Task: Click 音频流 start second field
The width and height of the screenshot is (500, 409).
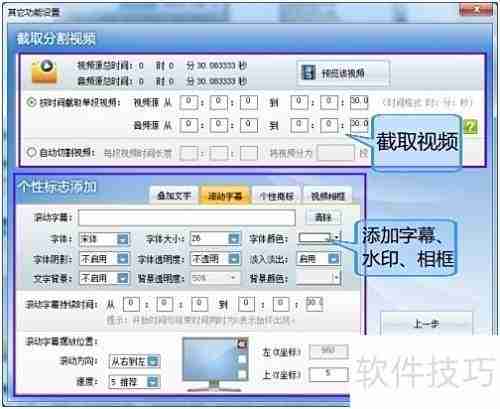Action: tap(249, 126)
